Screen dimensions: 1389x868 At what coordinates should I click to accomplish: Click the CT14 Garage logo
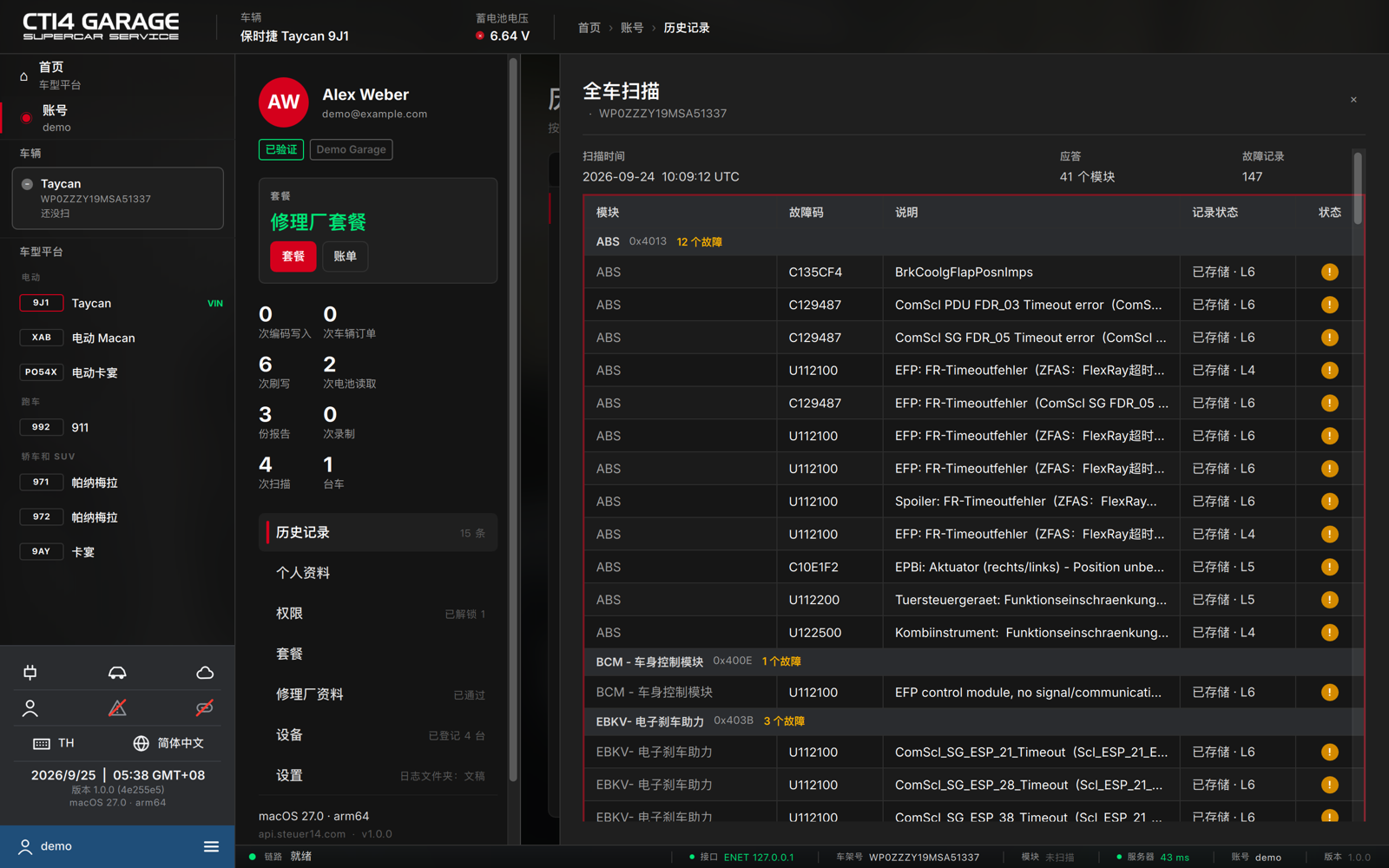[x=101, y=27]
